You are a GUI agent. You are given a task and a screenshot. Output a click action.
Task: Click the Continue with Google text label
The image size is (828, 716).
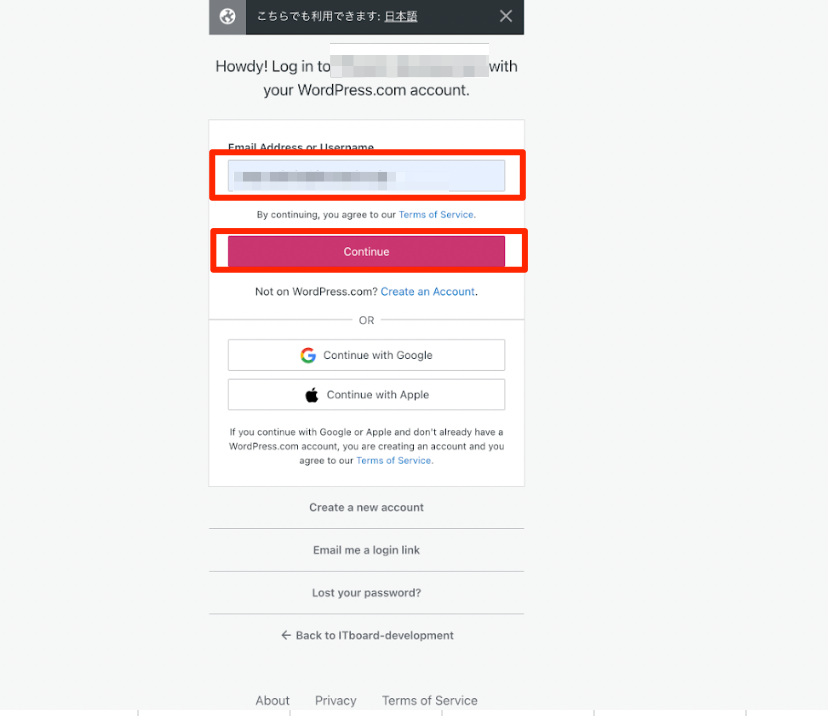[378, 355]
